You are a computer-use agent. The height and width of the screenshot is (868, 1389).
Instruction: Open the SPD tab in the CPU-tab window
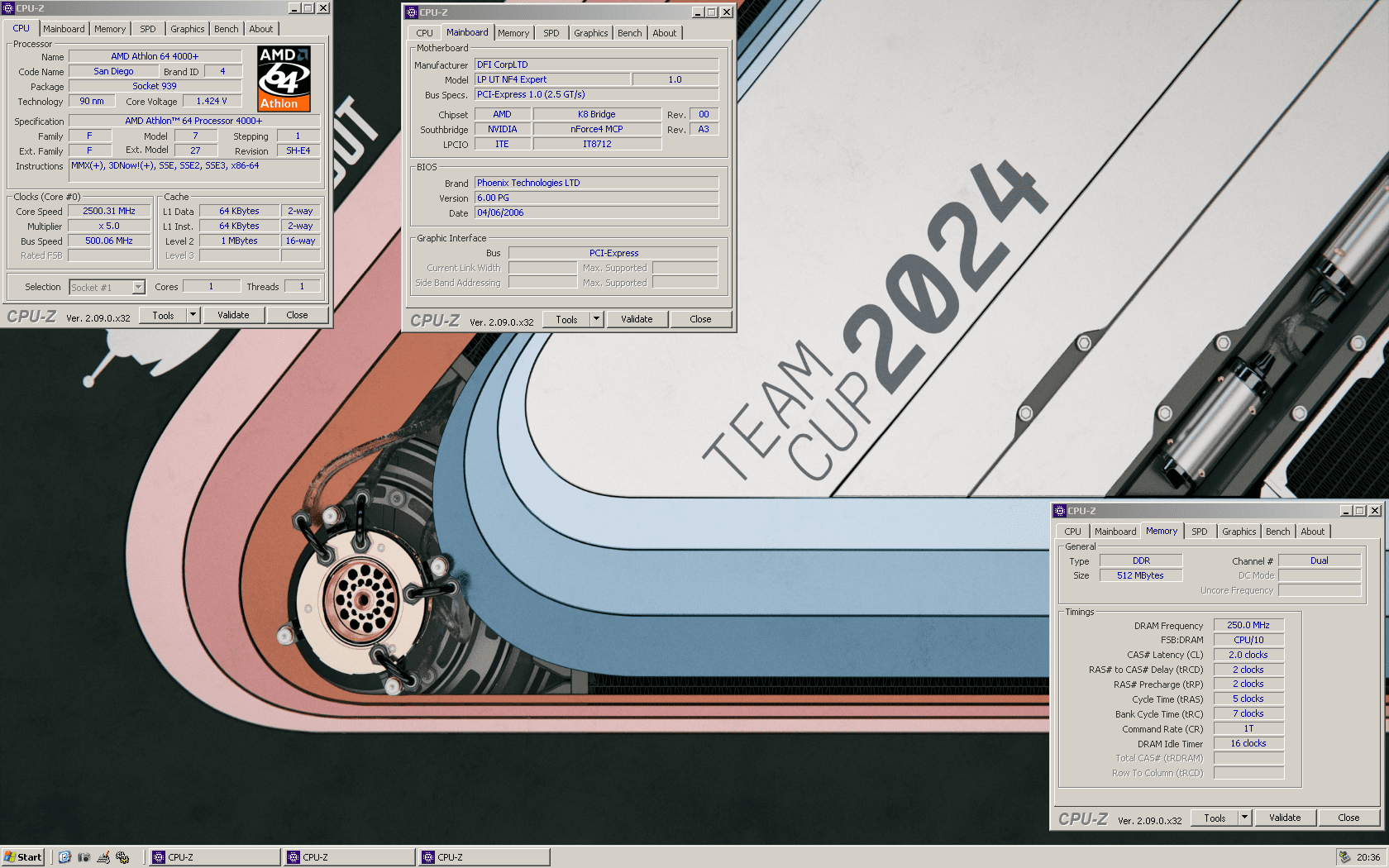pyautogui.click(x=148, y=29)
